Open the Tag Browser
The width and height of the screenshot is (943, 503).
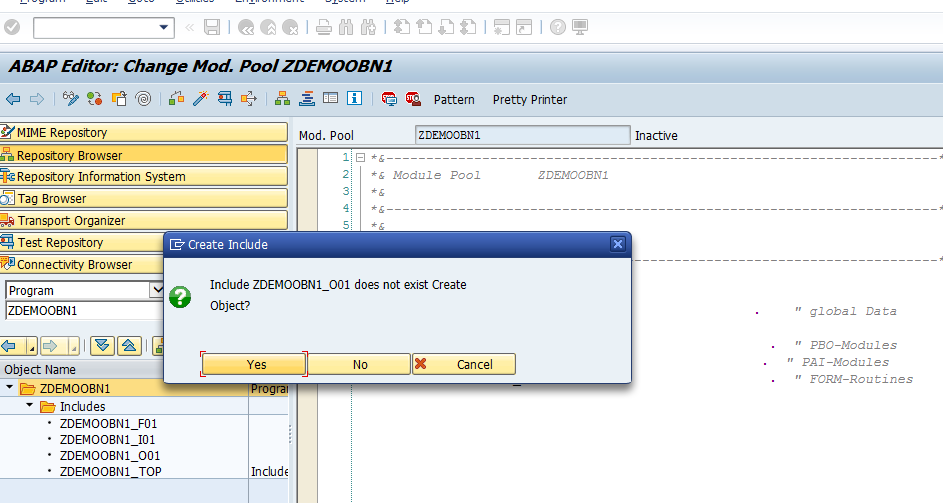(144, 199)
